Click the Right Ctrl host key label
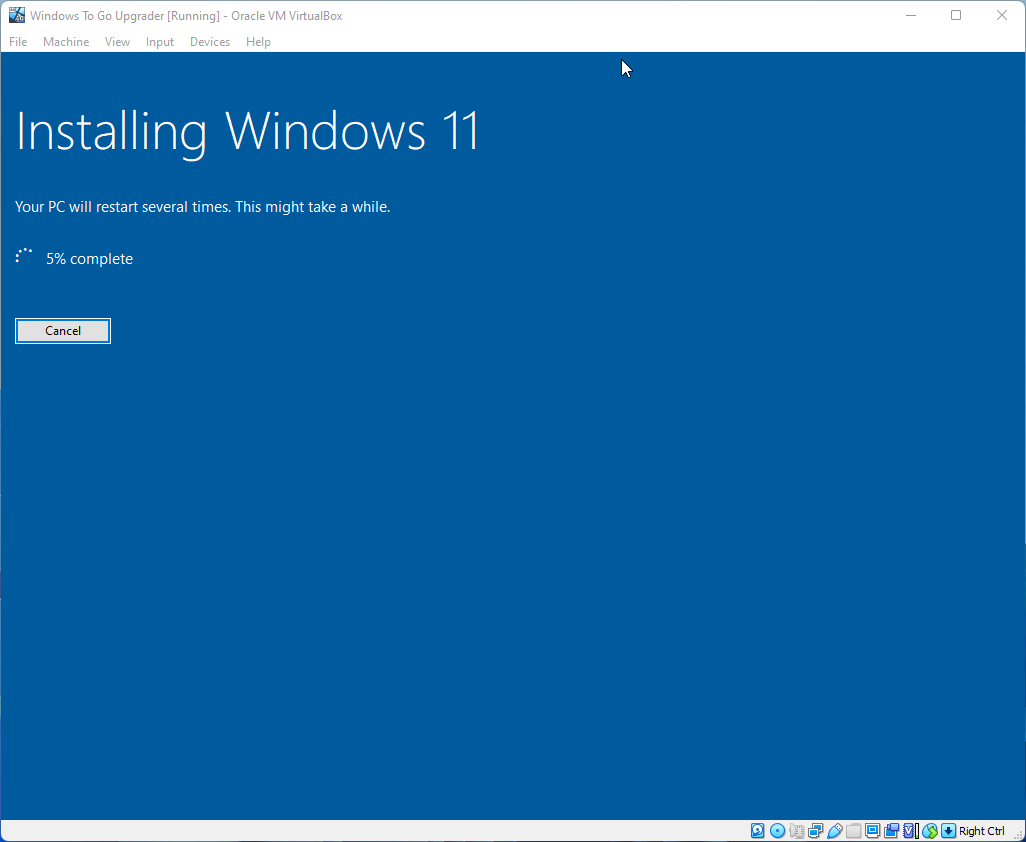The image size is (1026, 842). point(982,831)
